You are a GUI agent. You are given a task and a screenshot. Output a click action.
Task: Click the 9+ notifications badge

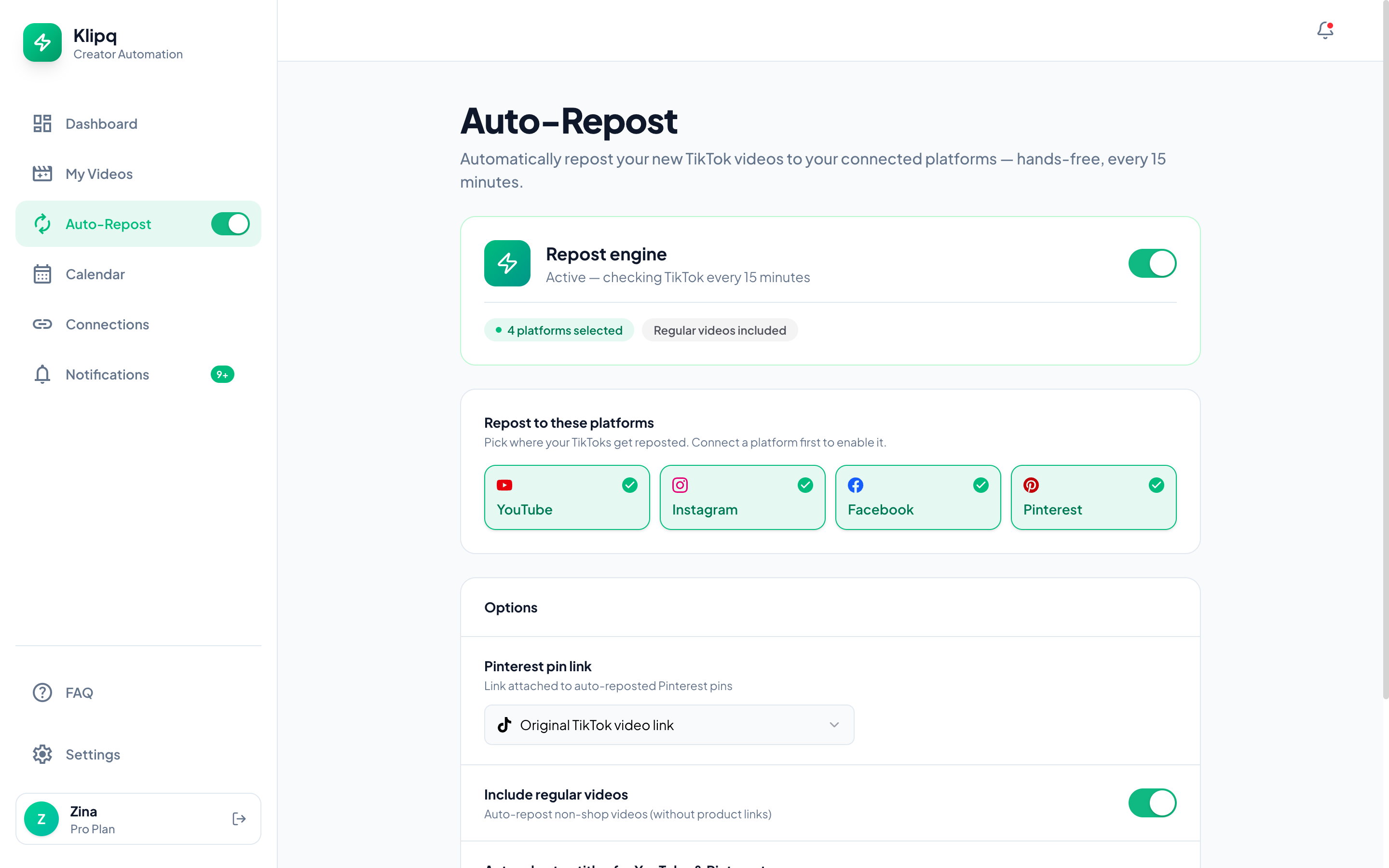coord(222,374)
